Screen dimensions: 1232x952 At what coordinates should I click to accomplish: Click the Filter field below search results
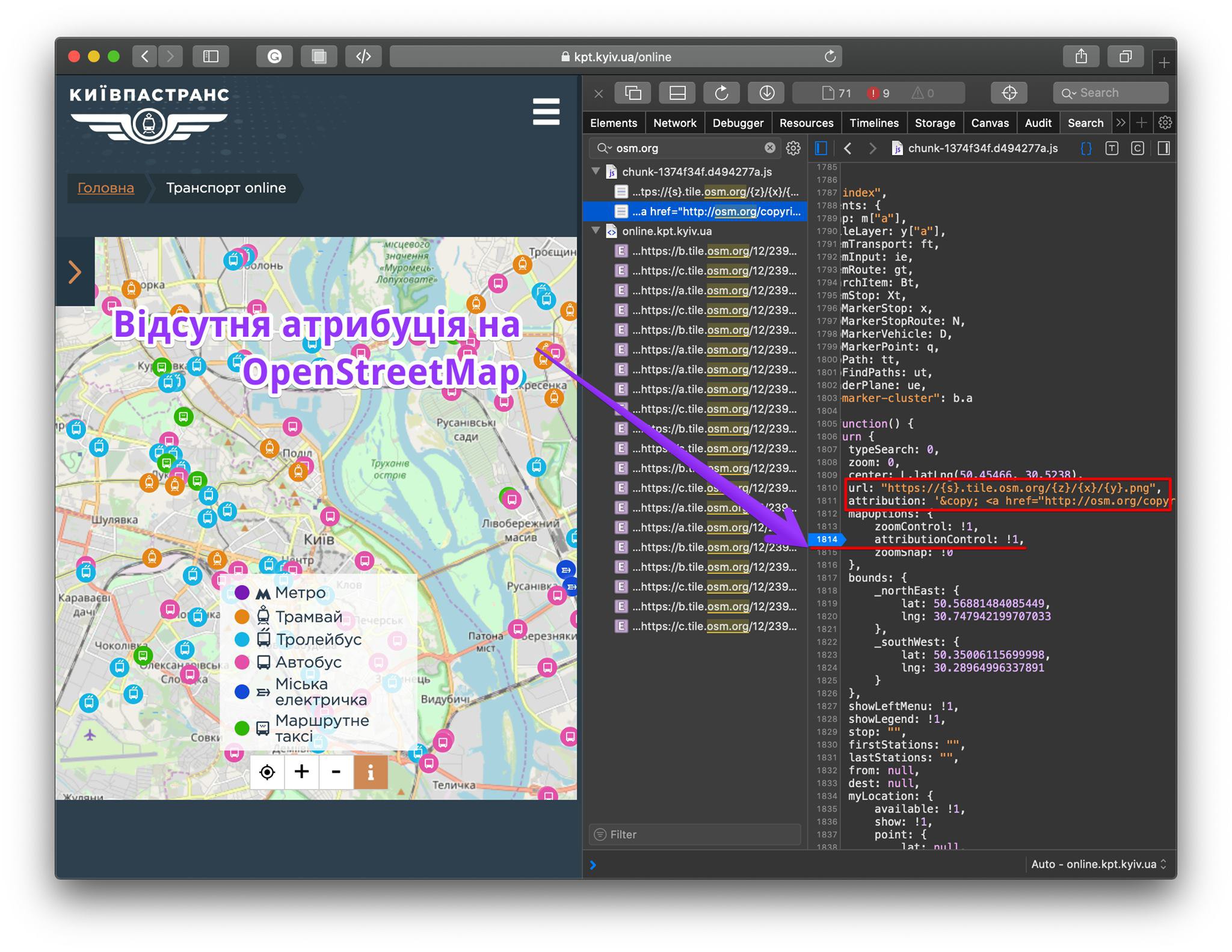tap(695, 834)
